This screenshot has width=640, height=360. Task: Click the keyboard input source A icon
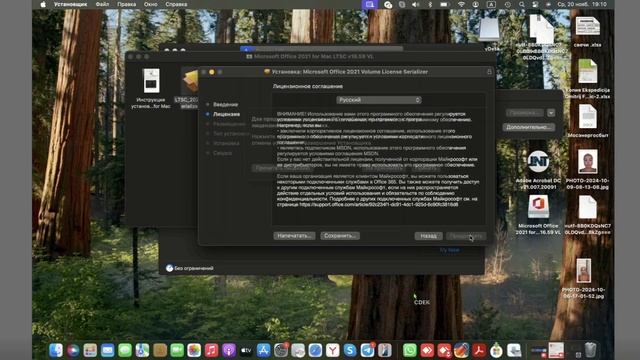[491, 4]
